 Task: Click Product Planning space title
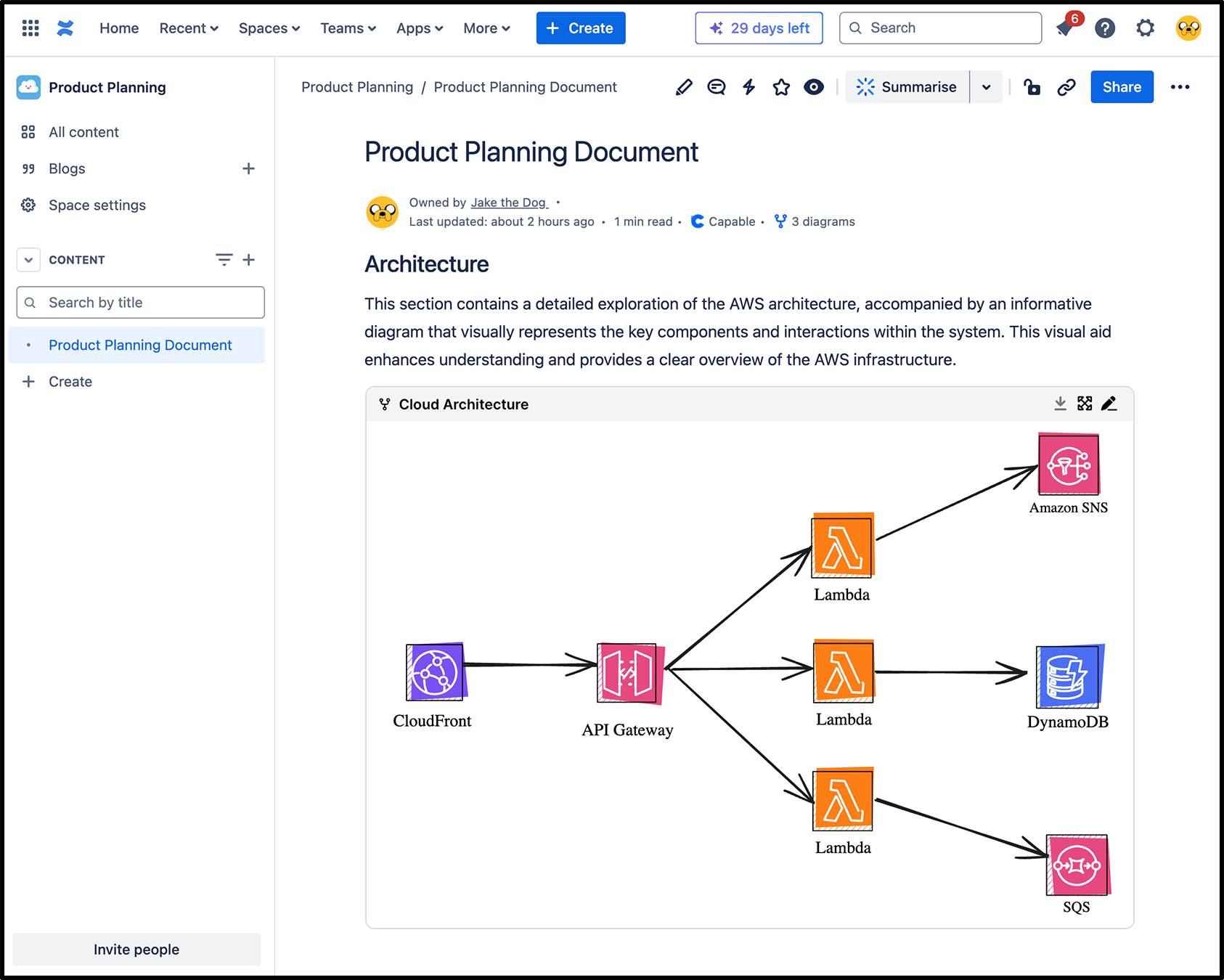click(x=107, y=87)
